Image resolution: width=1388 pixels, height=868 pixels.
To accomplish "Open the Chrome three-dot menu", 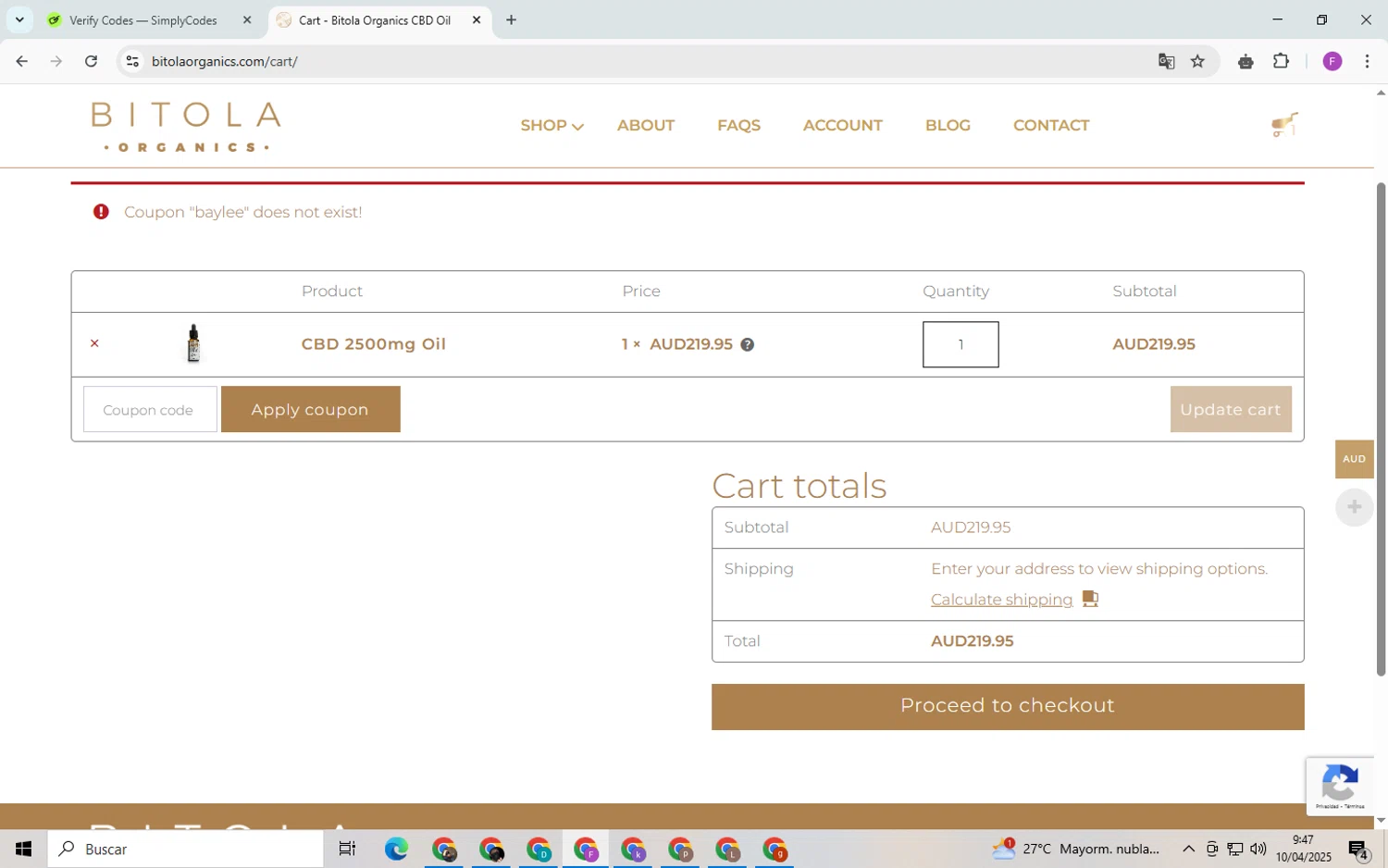I will point(1367,61).
